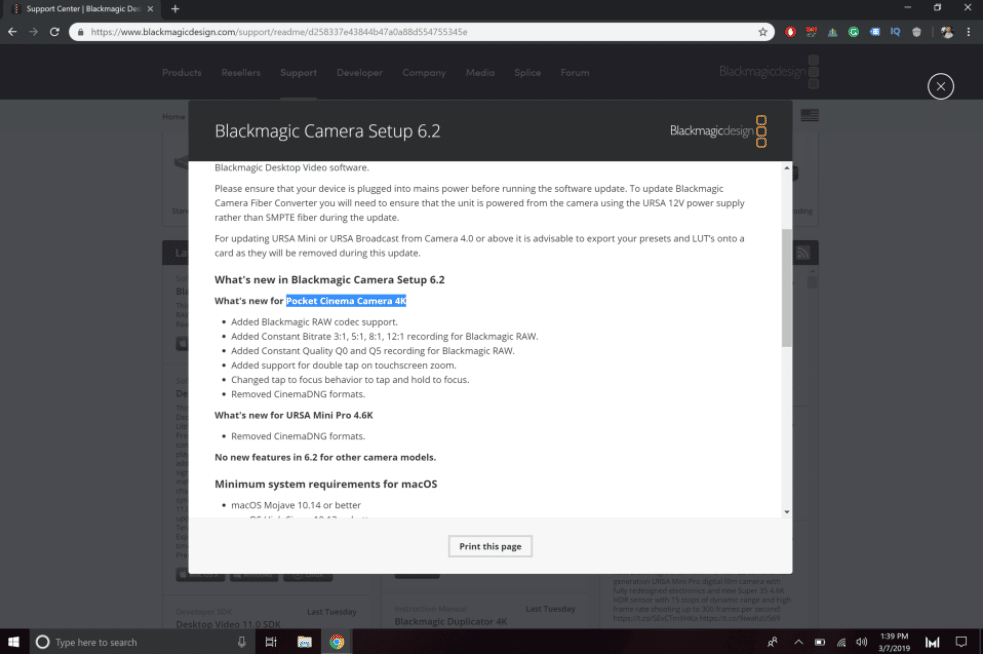This screenshot has height=654, width=983.
Task: Open the Resellers menu item
Action: [x=241, y=73]
